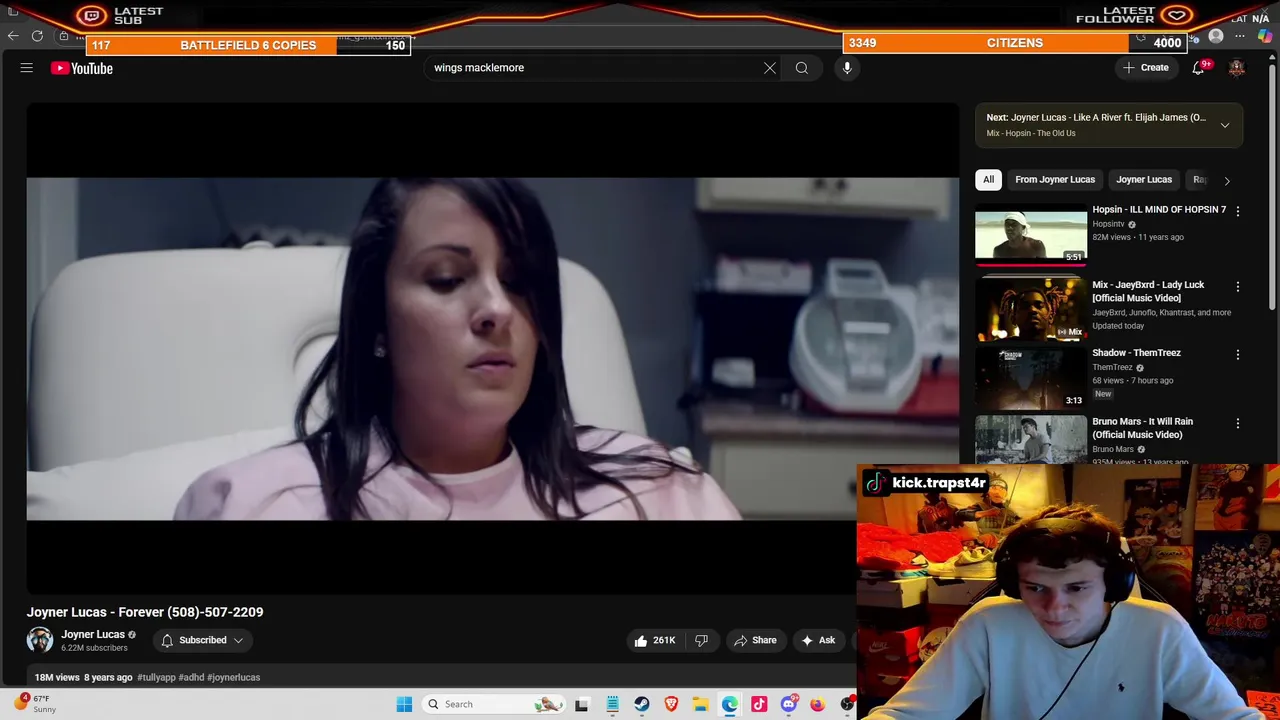1280x720 pixels.
Task: Click the 18M views text
Action: point(57,677)
